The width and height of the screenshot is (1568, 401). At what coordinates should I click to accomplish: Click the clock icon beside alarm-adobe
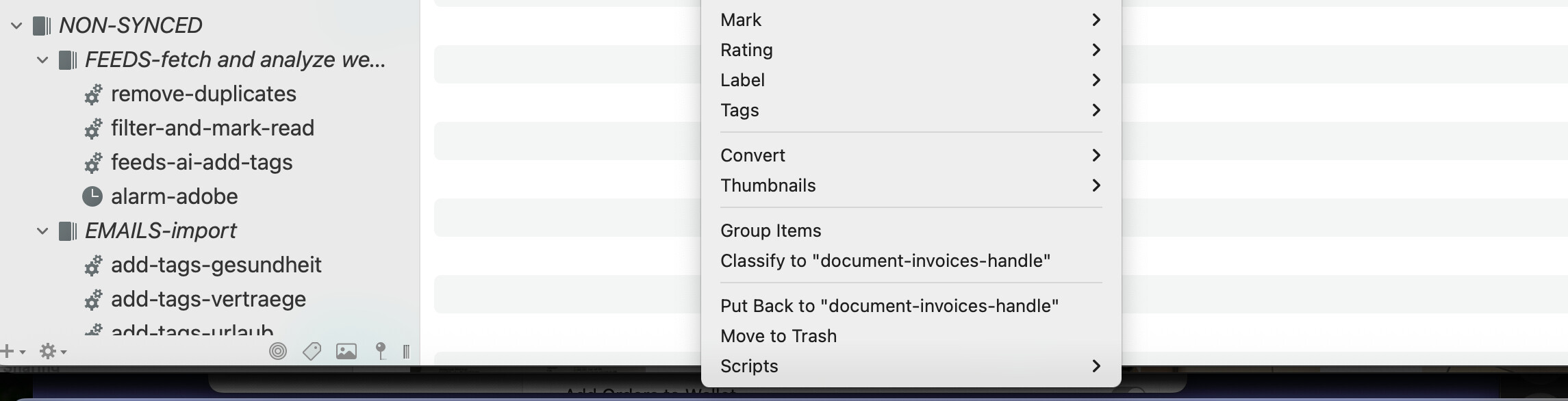pos(92,197)
